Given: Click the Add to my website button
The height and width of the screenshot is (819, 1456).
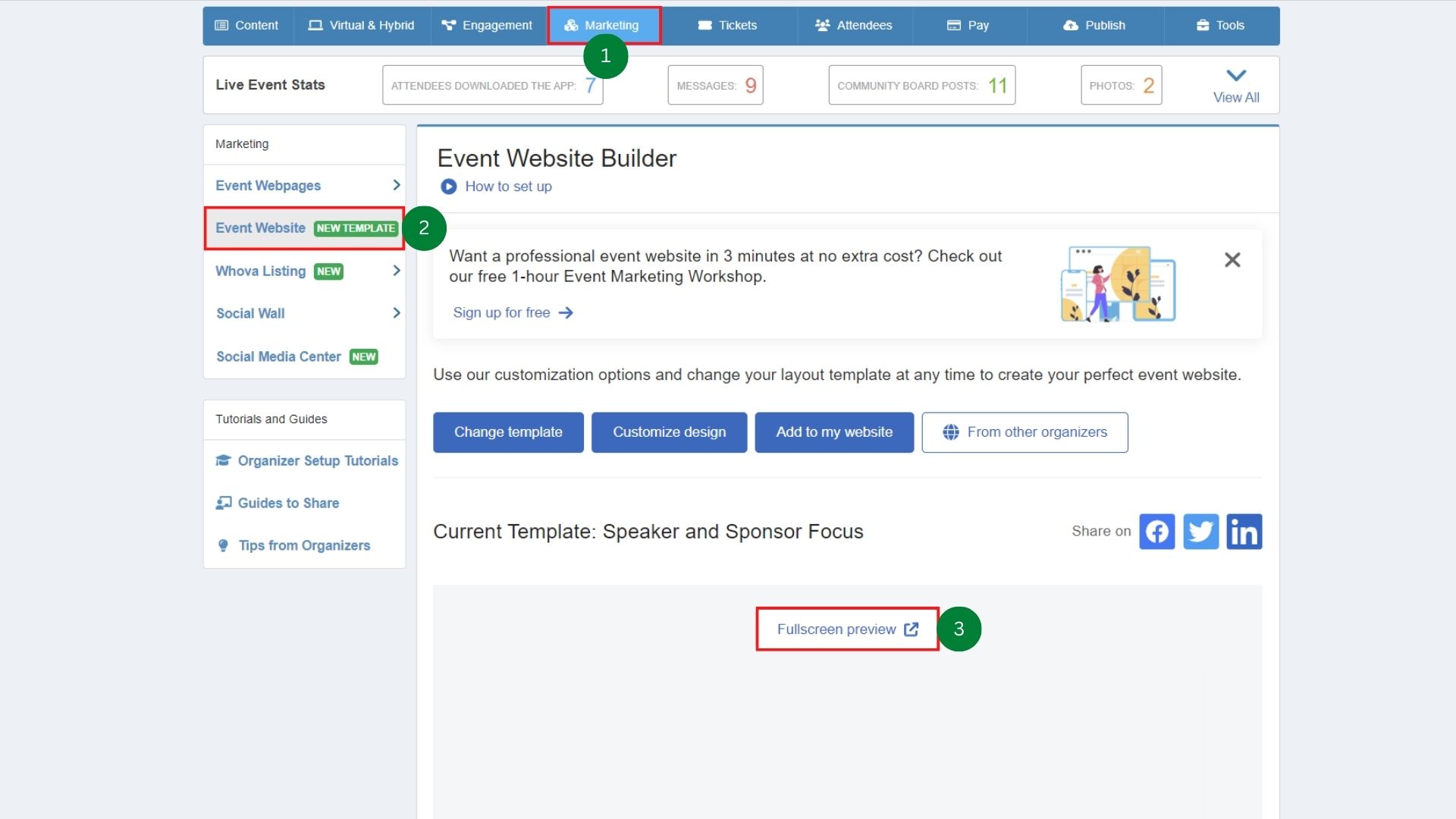Looking at the screenshot, I should (833, 432).
